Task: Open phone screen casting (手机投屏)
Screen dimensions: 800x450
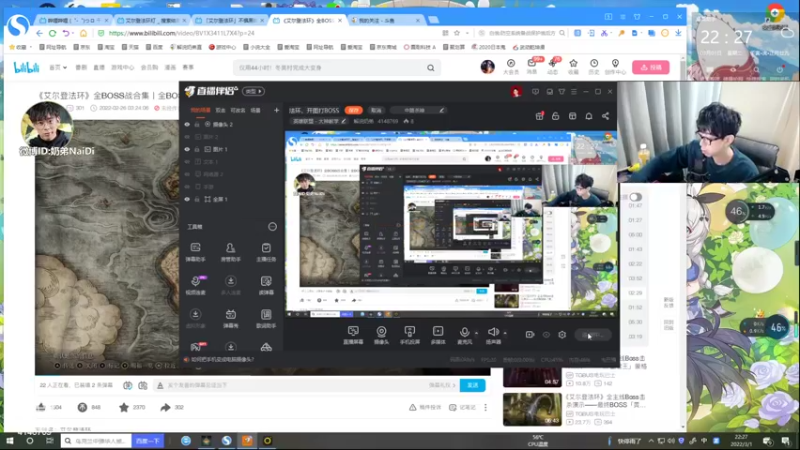Action: coord(410,335)
